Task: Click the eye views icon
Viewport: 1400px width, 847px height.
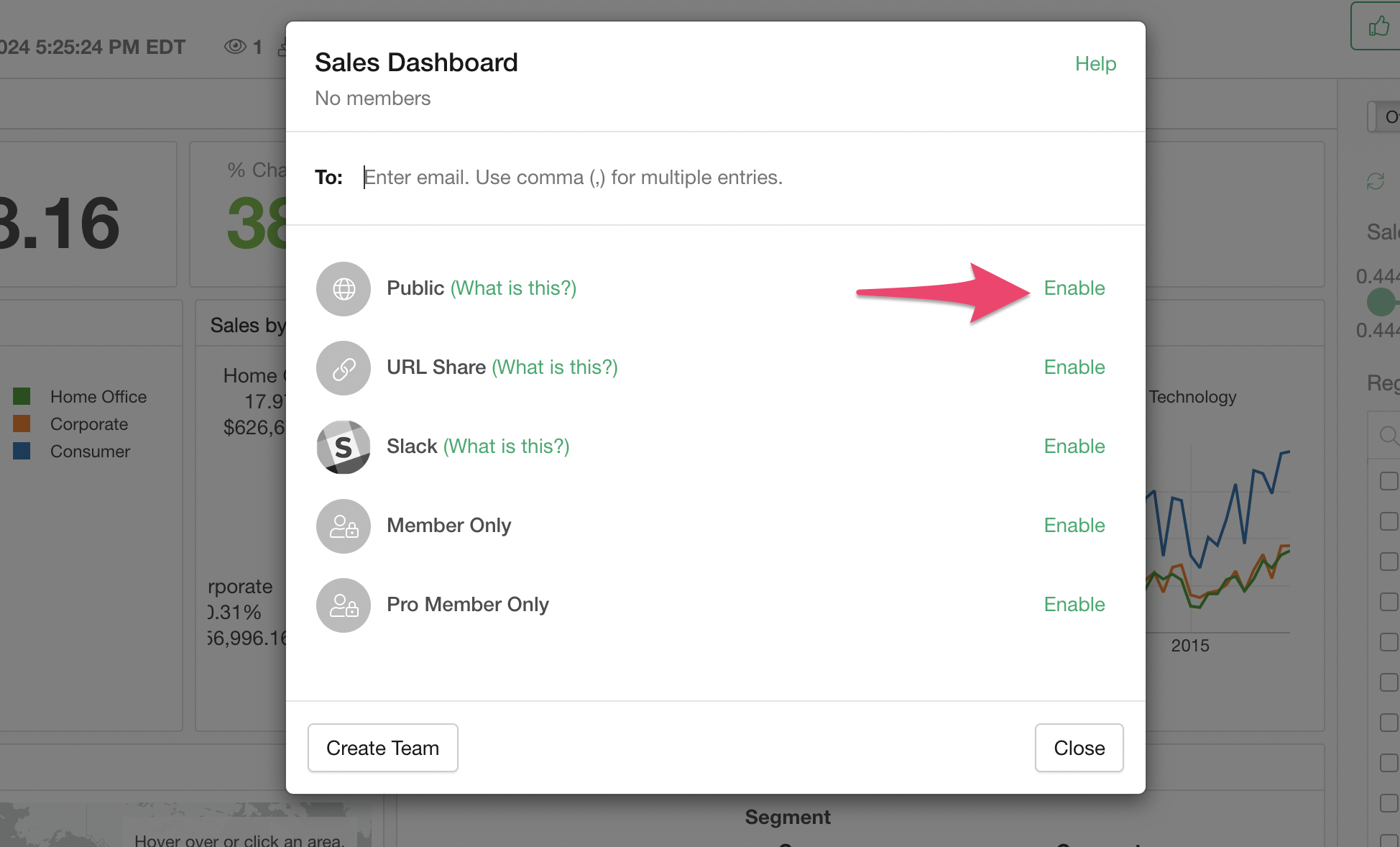Action: pyautogui.click(x=235, y=47)
